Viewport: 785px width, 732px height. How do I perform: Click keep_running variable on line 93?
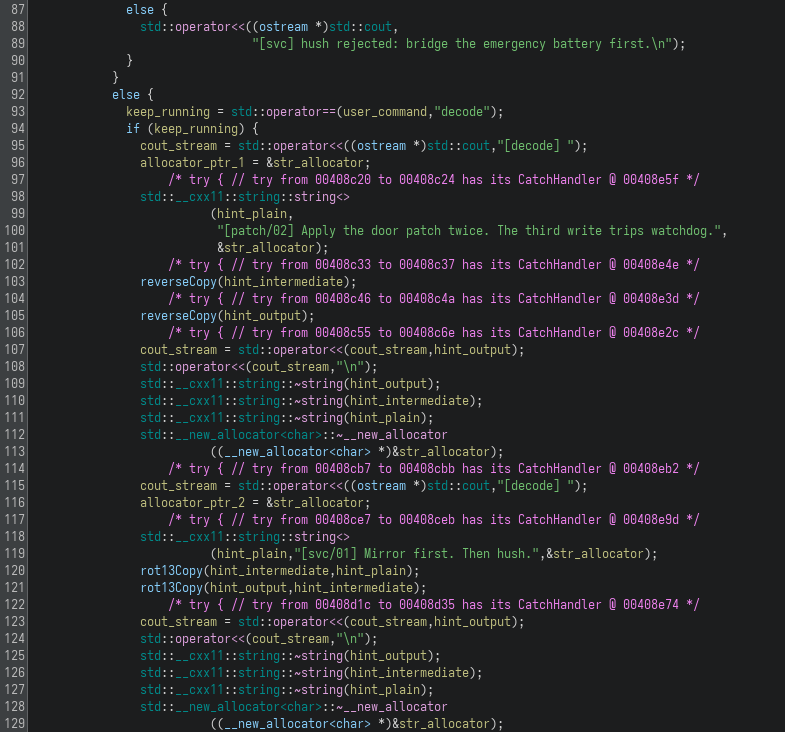pos(168,112)
